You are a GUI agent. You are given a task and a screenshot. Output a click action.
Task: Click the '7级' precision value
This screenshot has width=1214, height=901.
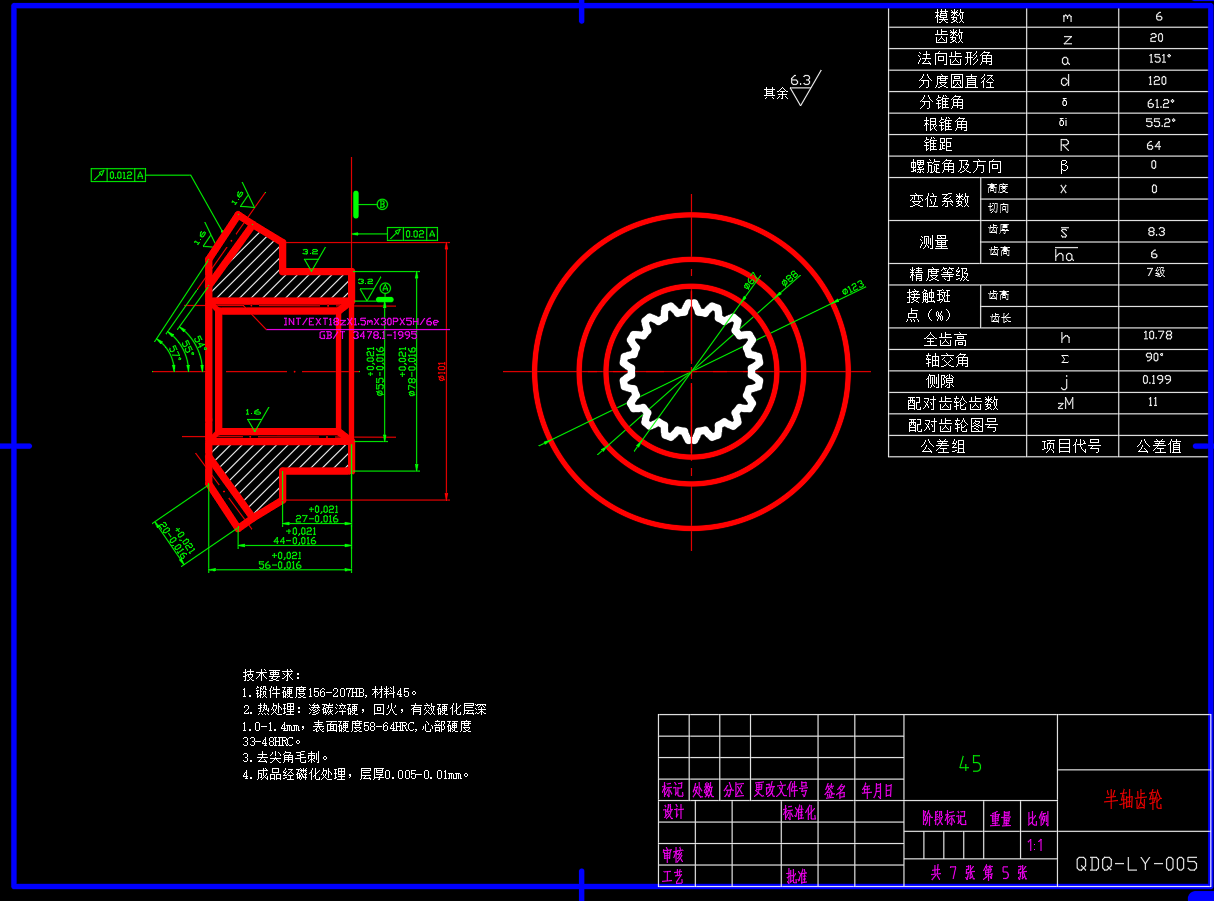click(1156, 271)
